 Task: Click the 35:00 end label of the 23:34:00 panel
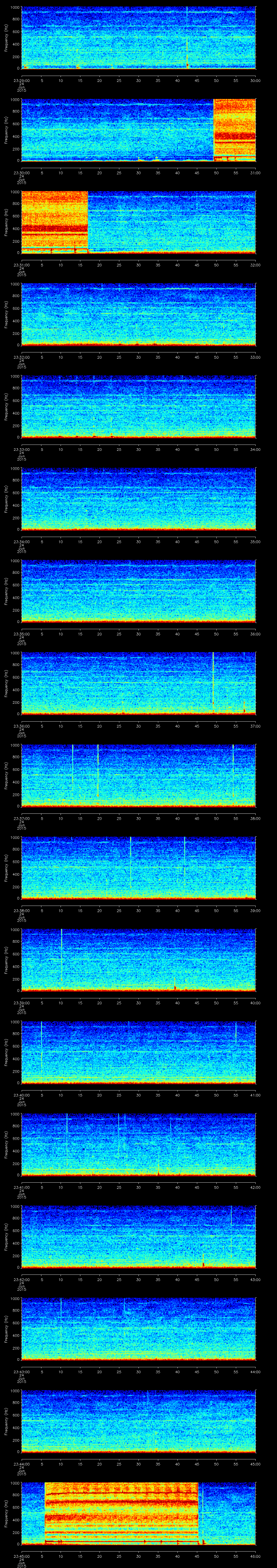[x=256, y=542]
